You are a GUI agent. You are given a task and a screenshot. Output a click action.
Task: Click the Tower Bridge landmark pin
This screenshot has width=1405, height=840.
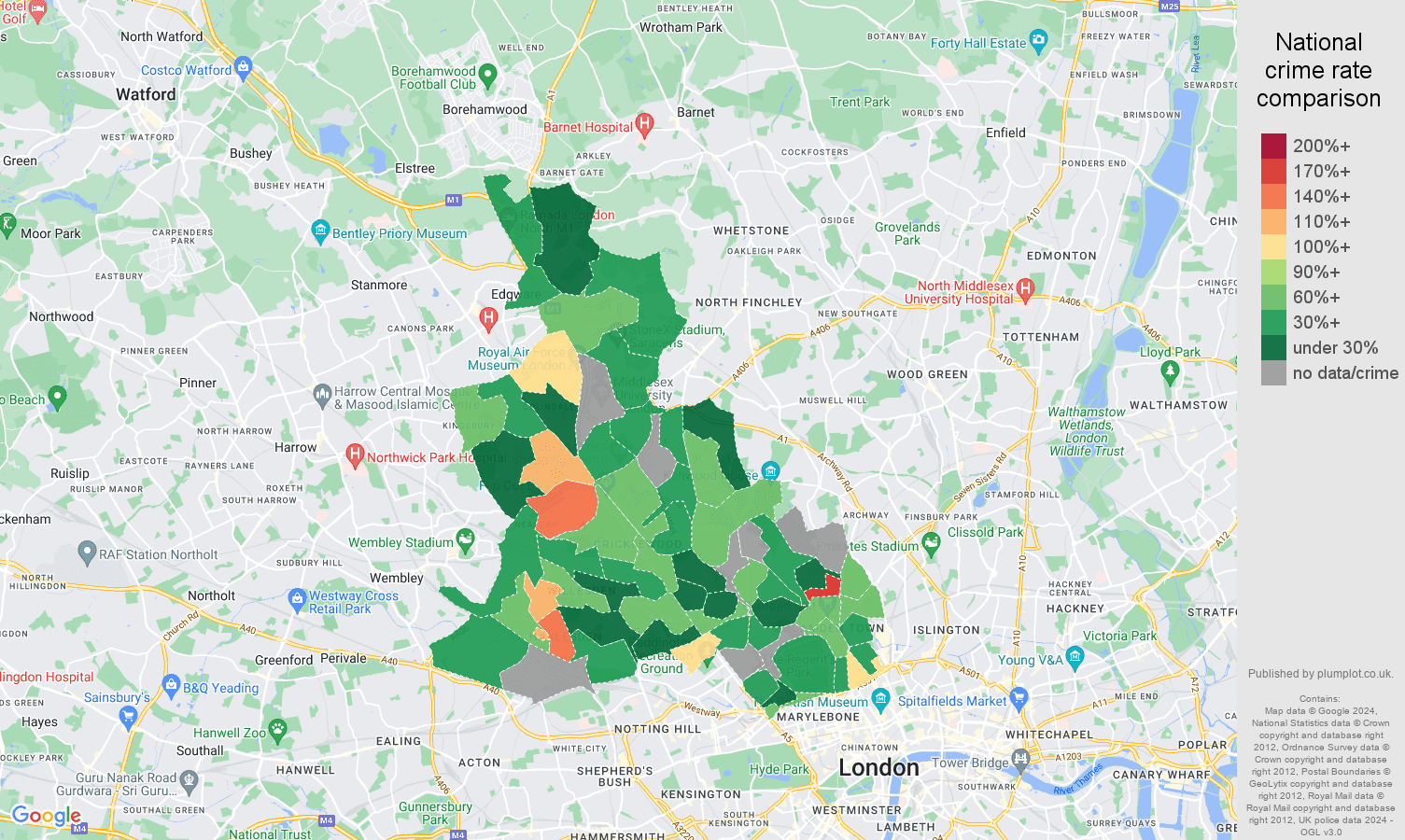tap(1020, 761)
